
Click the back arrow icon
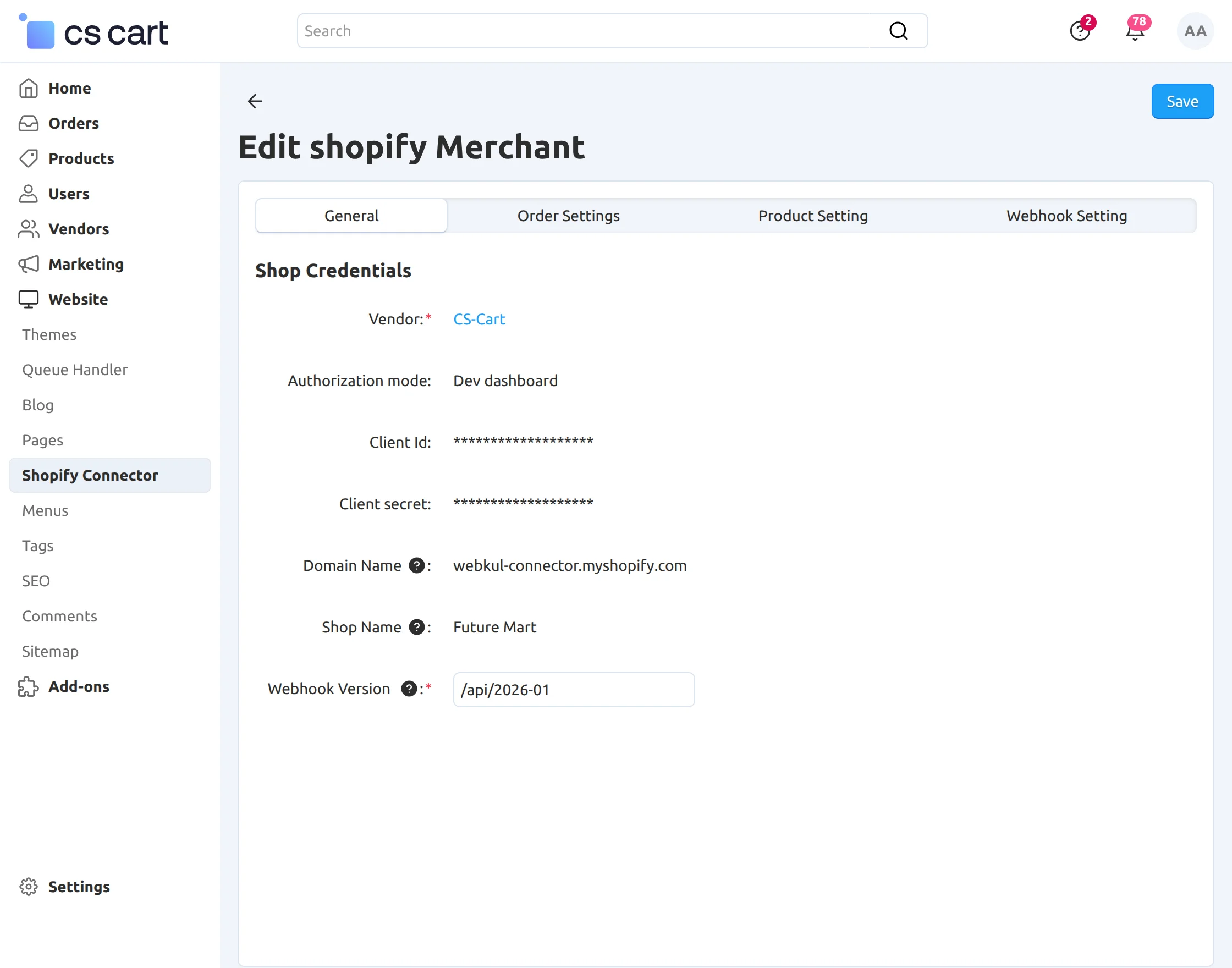point(255,101)
